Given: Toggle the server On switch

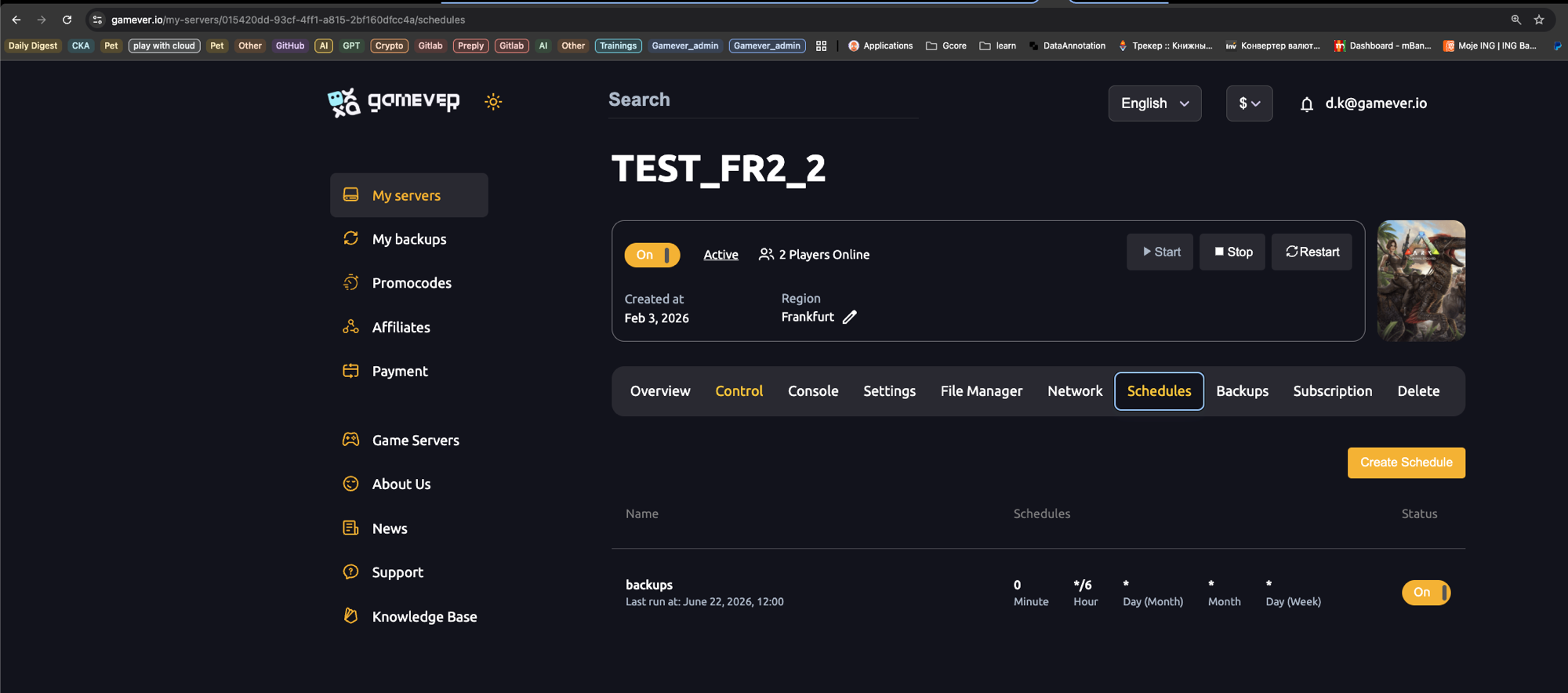Looking at the screenshot, I should pyautogui.click(x=652, y=255).
